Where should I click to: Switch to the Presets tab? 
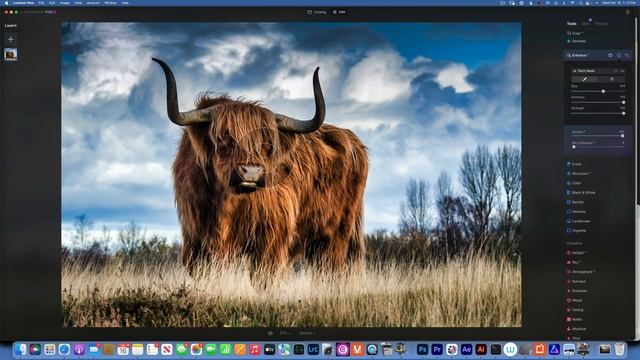click(x=601, y=24)
